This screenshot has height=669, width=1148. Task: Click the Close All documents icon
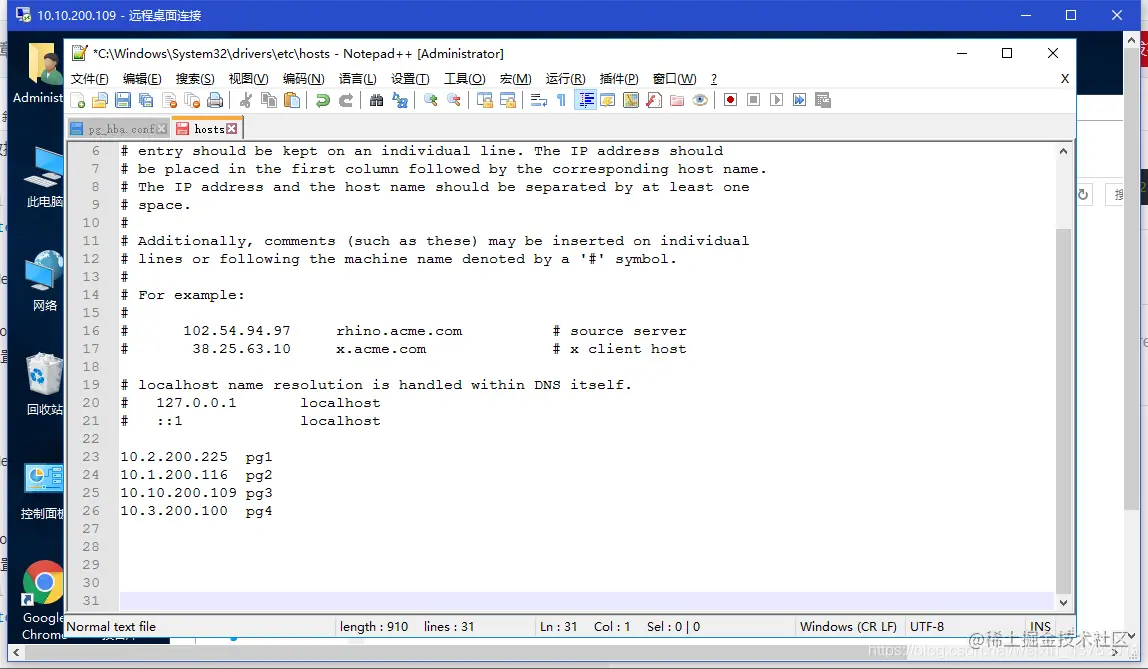[192, 100]
